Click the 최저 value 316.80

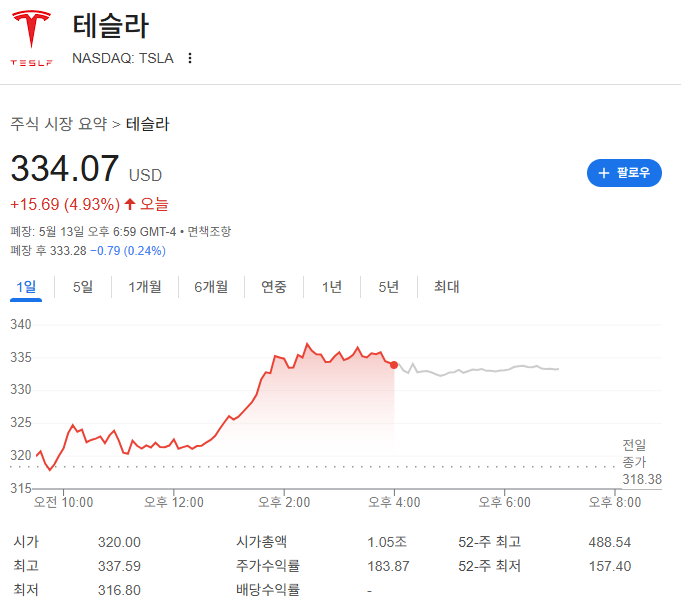(119, 590)
